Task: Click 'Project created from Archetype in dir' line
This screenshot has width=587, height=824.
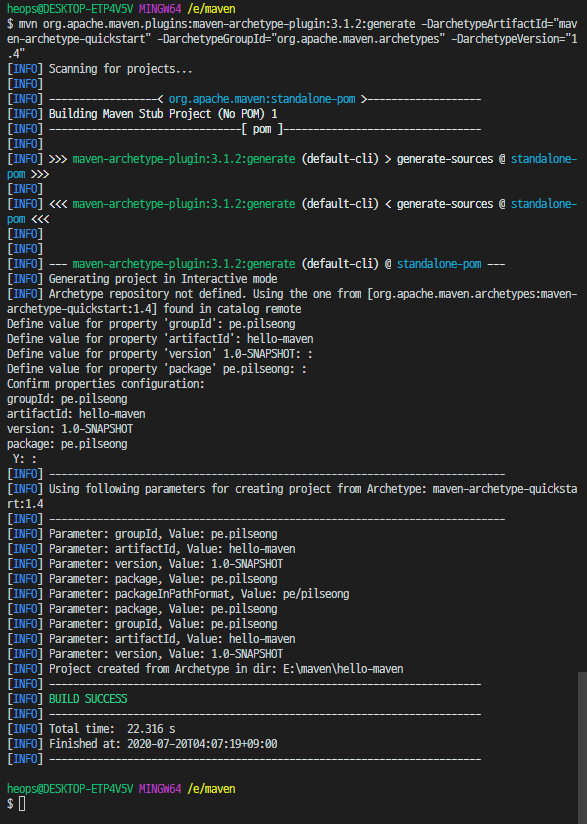Action: [226, 668]
